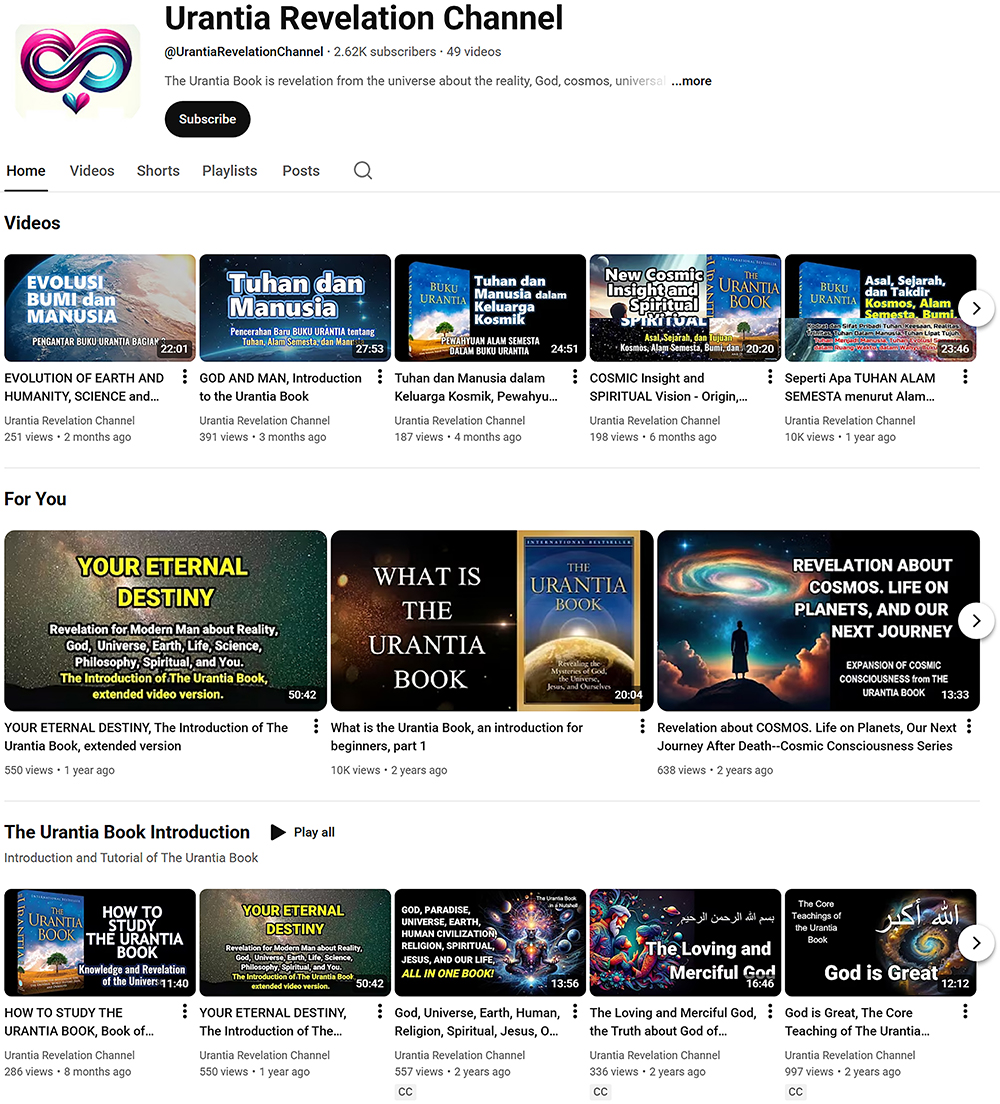Open the YOUR ETERNAL DESTINY video thumbnail
Screen dimensions: 1000x1104
coord(165,620)
